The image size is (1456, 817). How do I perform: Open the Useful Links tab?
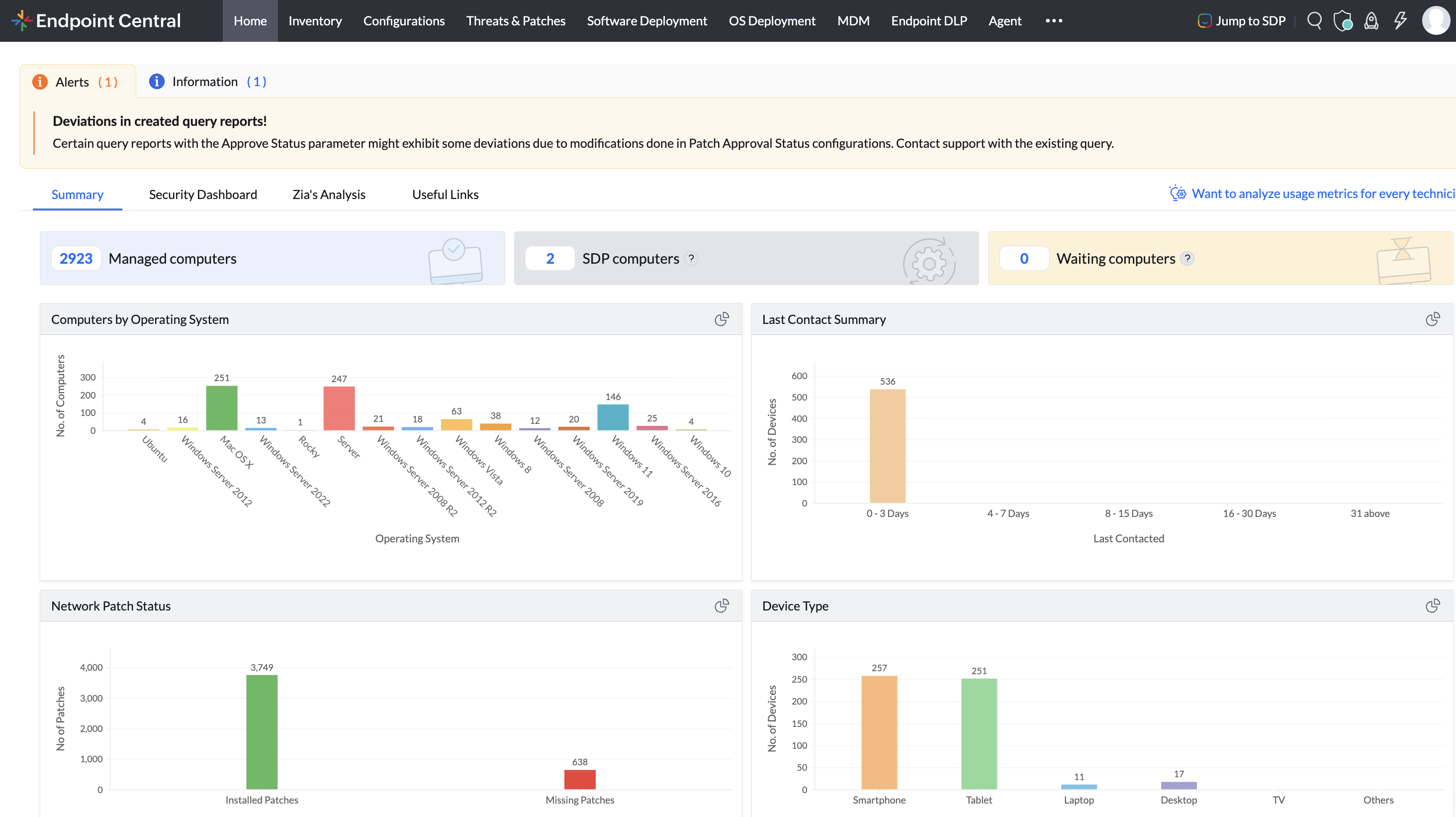point(446,195)
